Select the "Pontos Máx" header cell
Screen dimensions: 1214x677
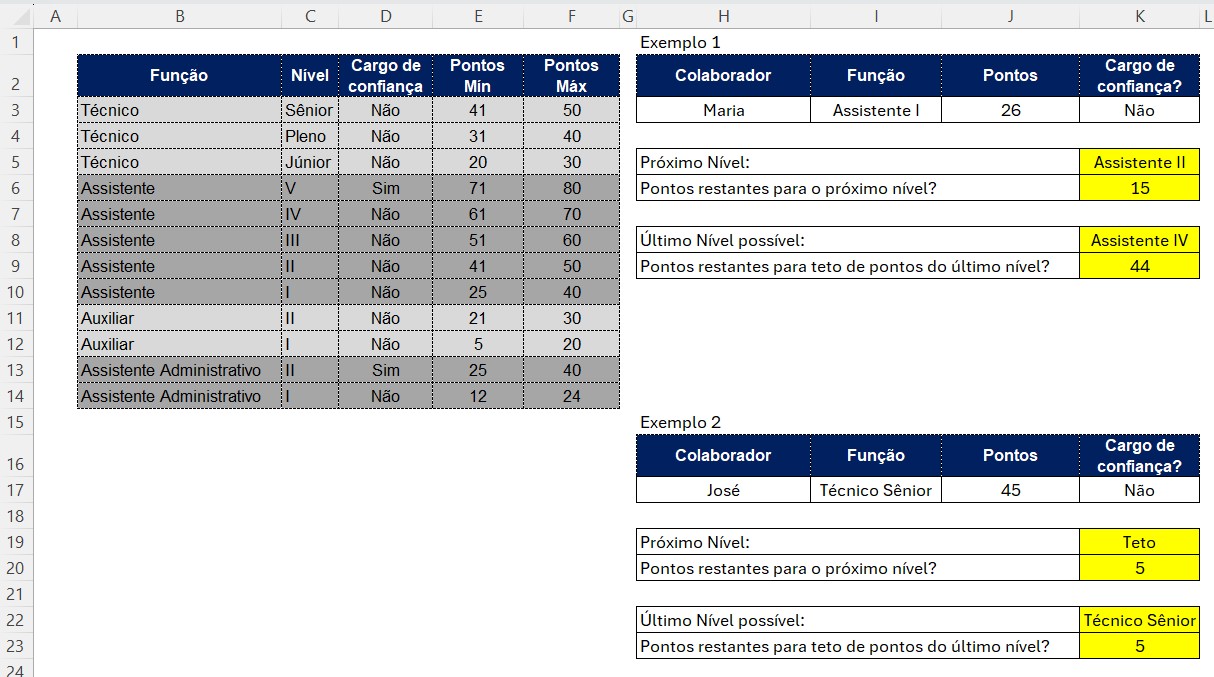[571, 75]
